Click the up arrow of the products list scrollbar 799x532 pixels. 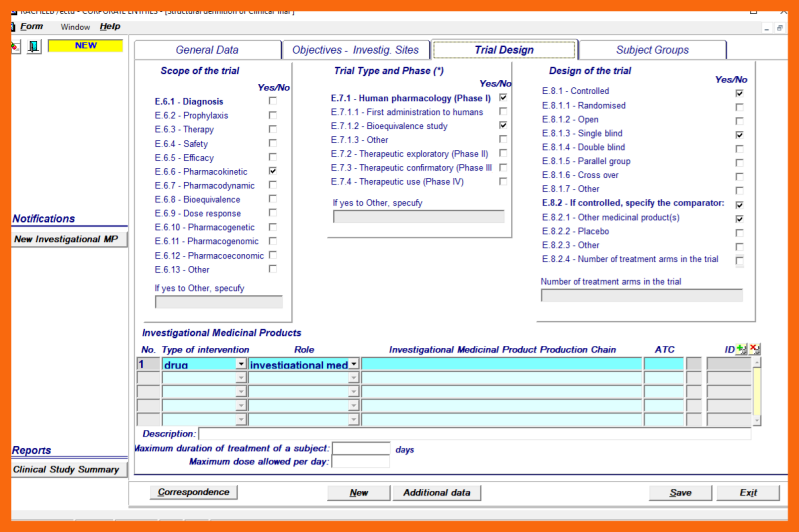point(757,362)
